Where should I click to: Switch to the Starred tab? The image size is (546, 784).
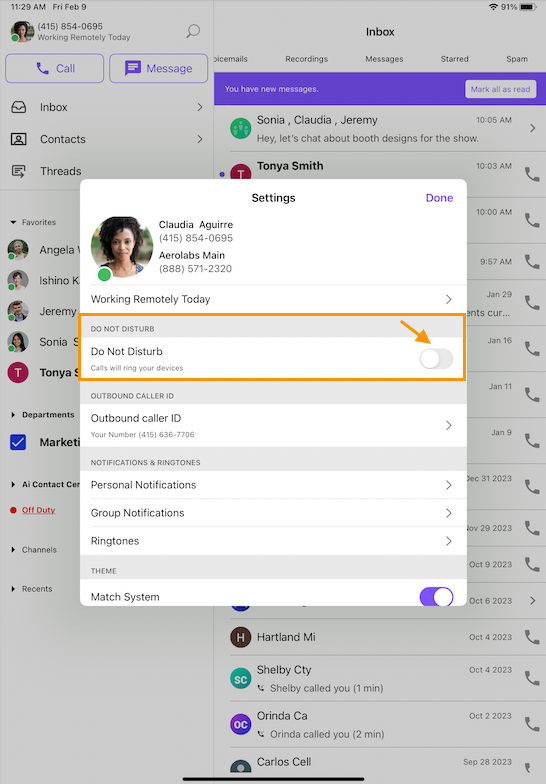point(454,59)
